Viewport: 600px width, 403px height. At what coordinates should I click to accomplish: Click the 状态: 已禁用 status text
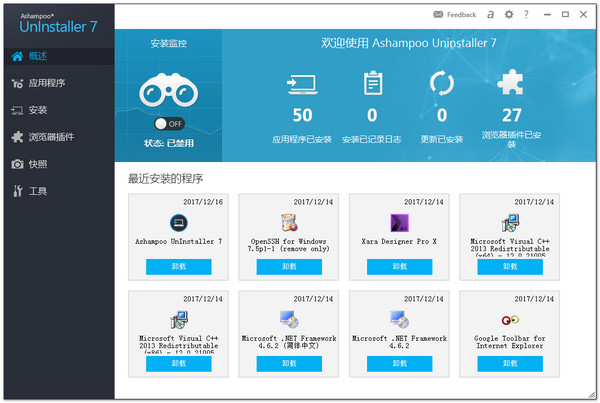pyautogui.click(x=169, y=144)
